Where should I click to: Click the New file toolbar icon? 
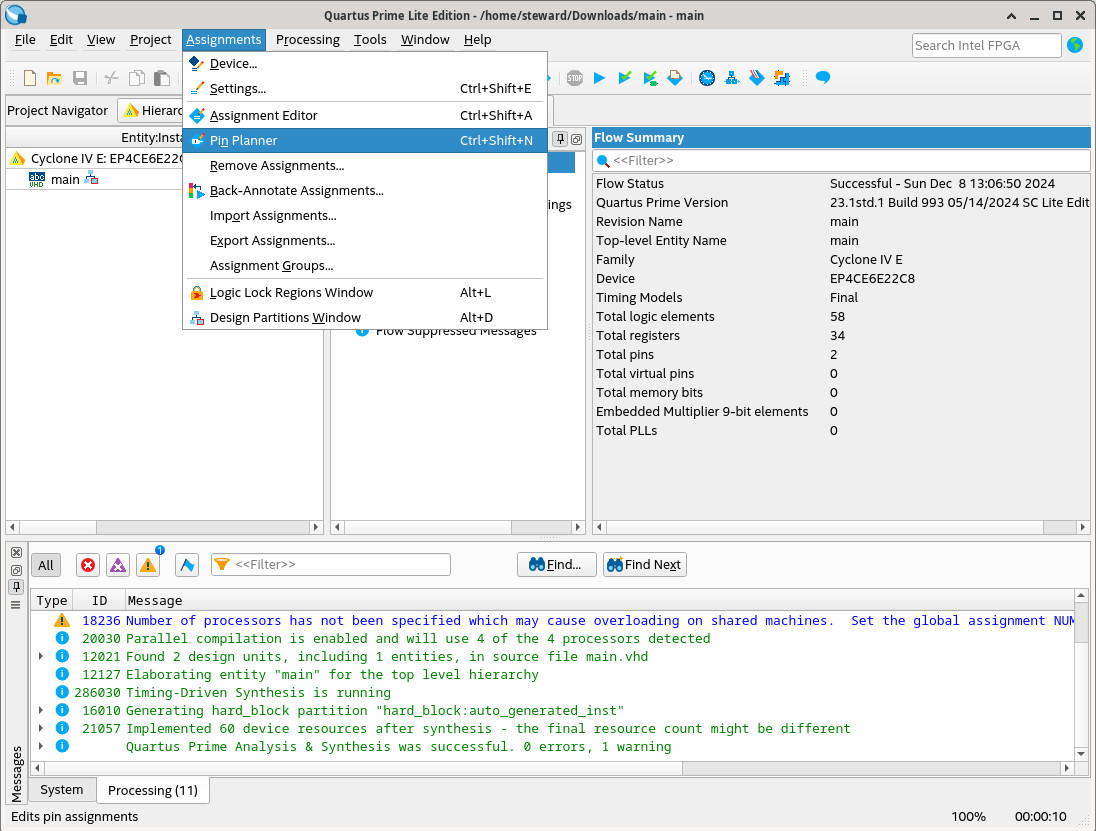point(29,78)
